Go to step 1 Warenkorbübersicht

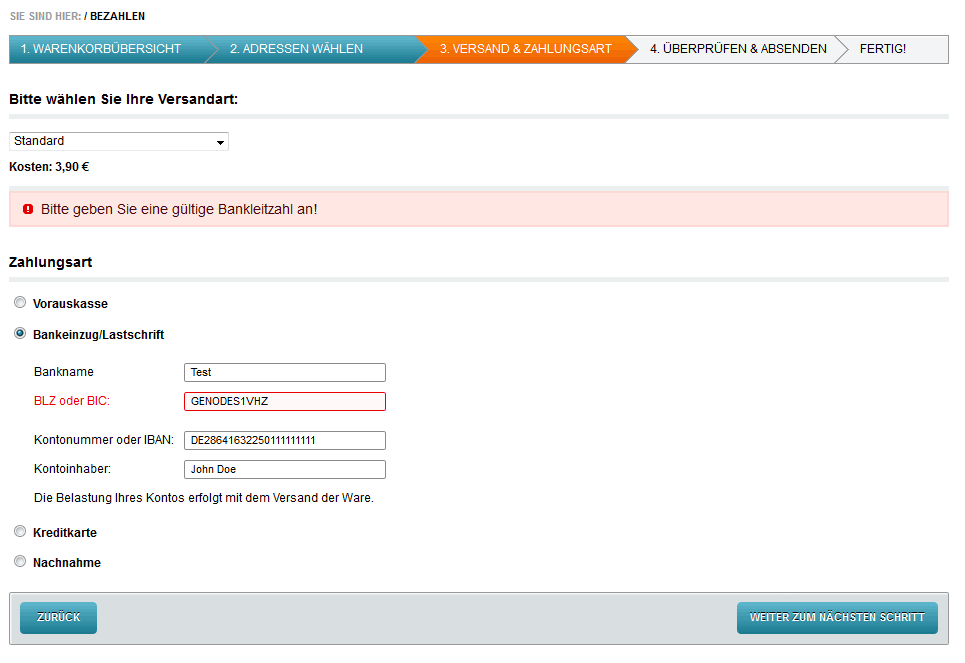[x=101, y=49]
